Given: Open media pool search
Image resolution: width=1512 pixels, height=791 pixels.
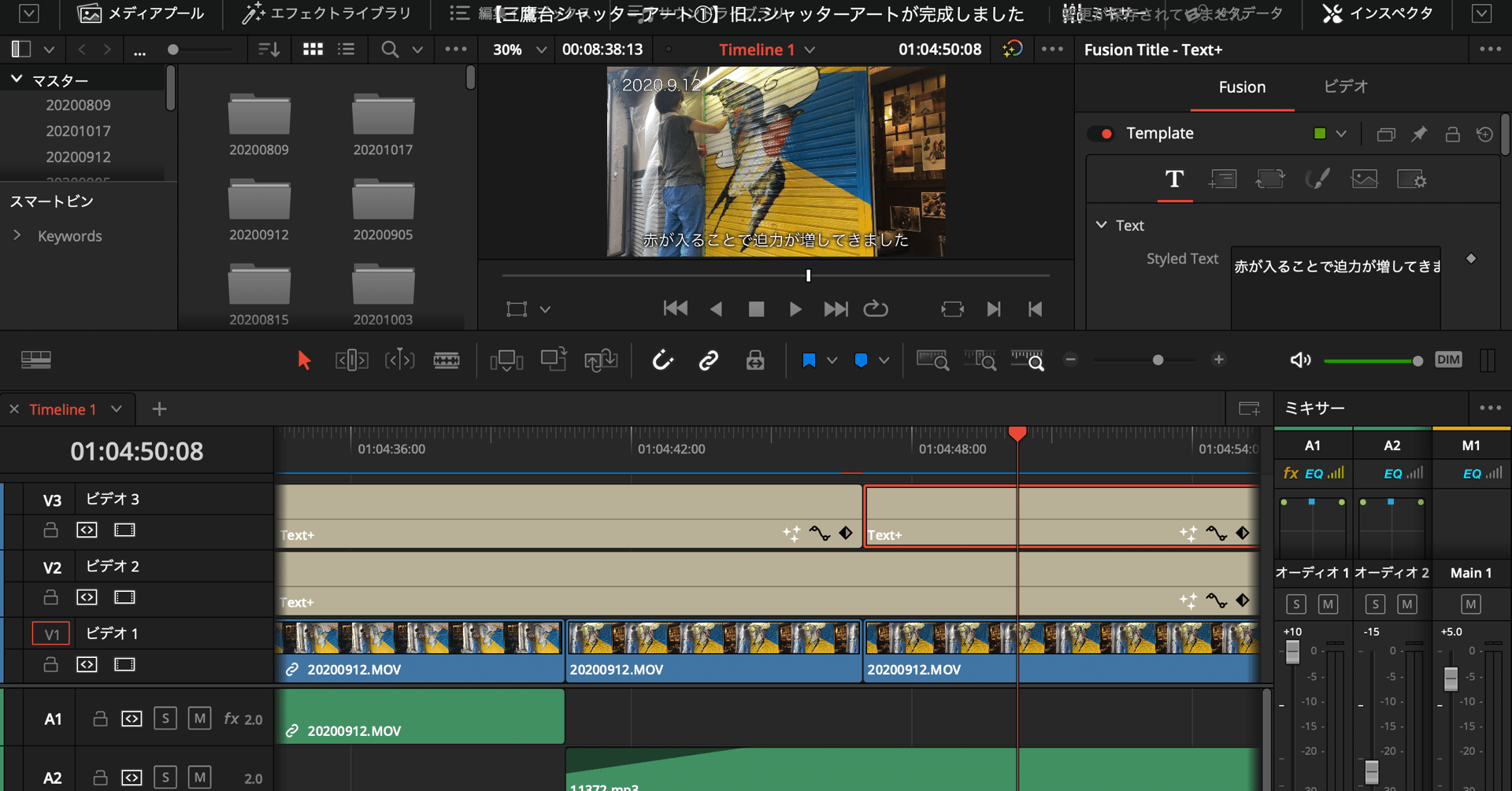Looking at the screenshot, I should (x=389, y=49).
